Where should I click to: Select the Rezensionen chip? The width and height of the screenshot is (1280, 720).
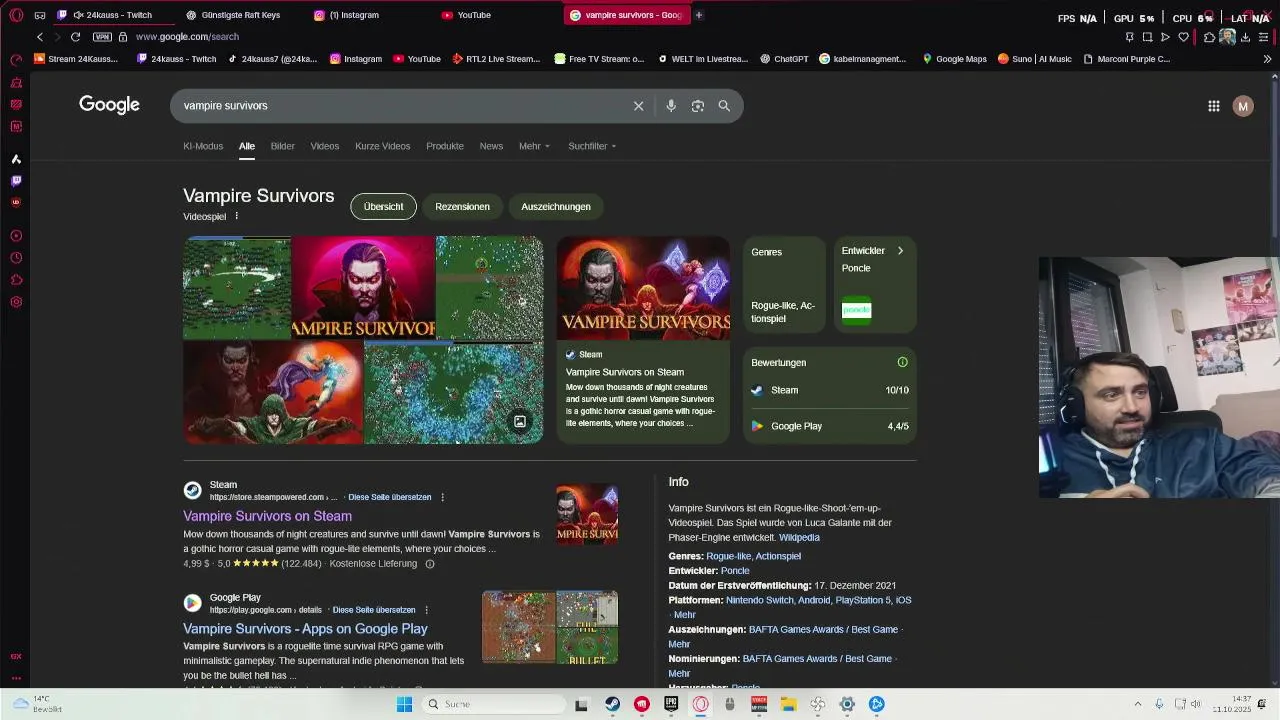tap(462, 207)
